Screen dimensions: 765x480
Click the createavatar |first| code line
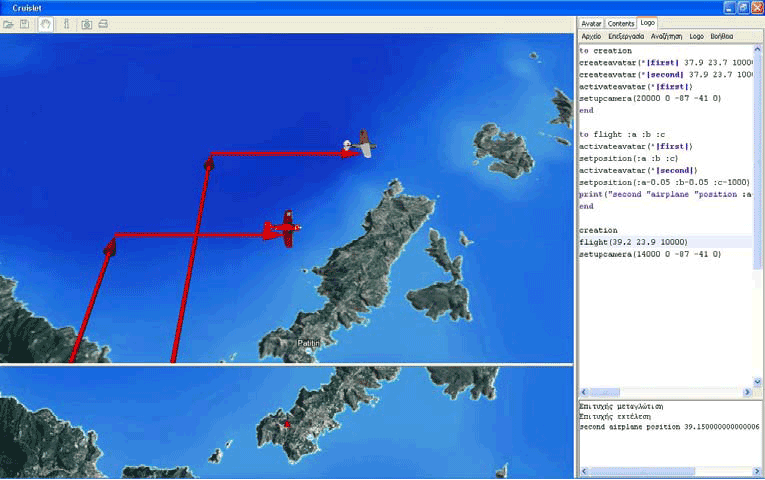tap(666, 63)
